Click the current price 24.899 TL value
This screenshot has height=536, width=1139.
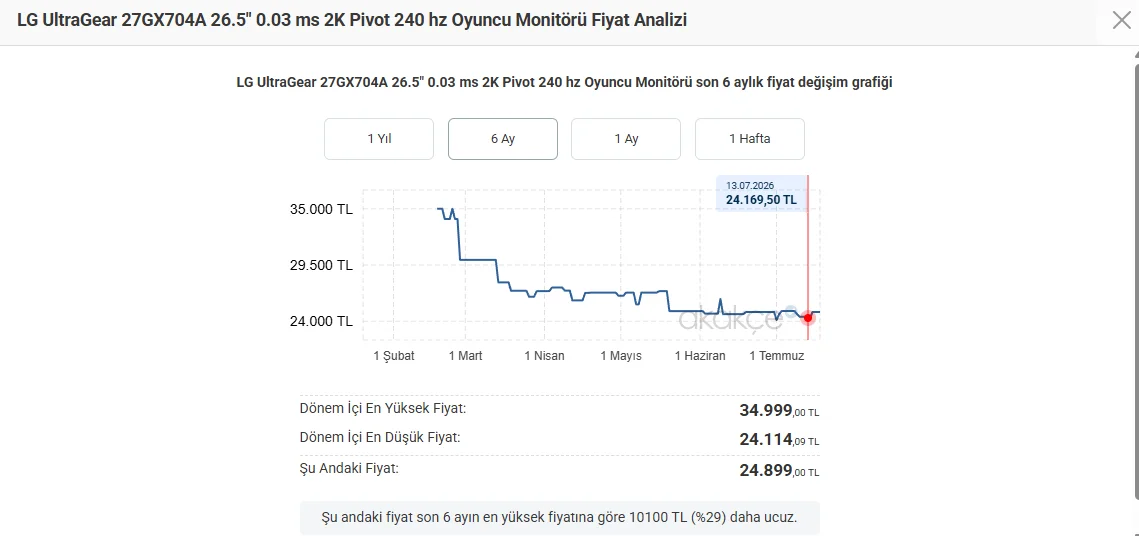(779, 471)
